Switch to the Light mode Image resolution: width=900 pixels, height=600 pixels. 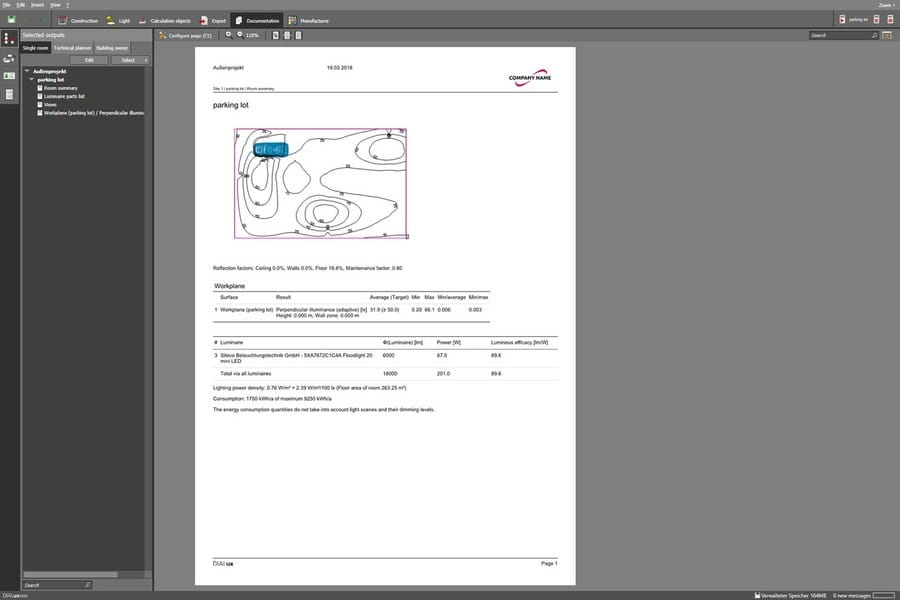118,21
